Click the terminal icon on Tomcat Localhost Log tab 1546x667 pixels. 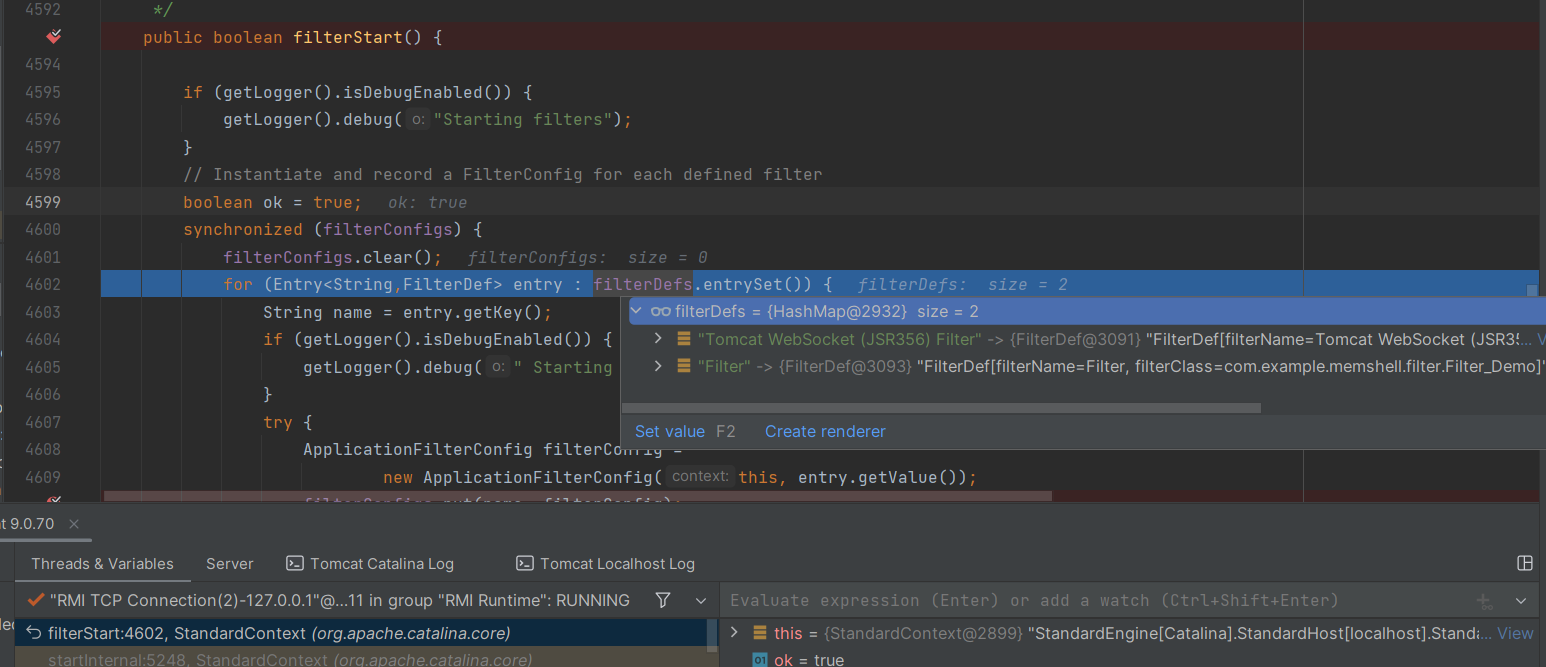(524, 563)
